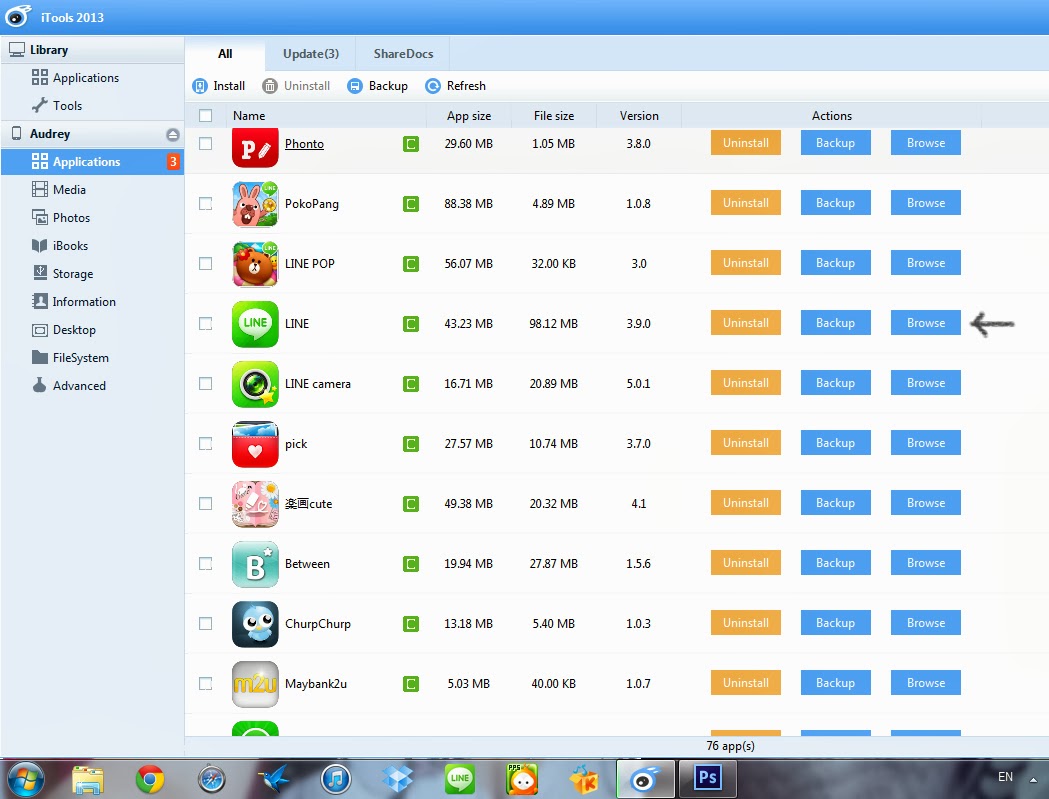Eject the Audrey device
Viewport: 1049px width, 799px height.
tap(173, 135)
